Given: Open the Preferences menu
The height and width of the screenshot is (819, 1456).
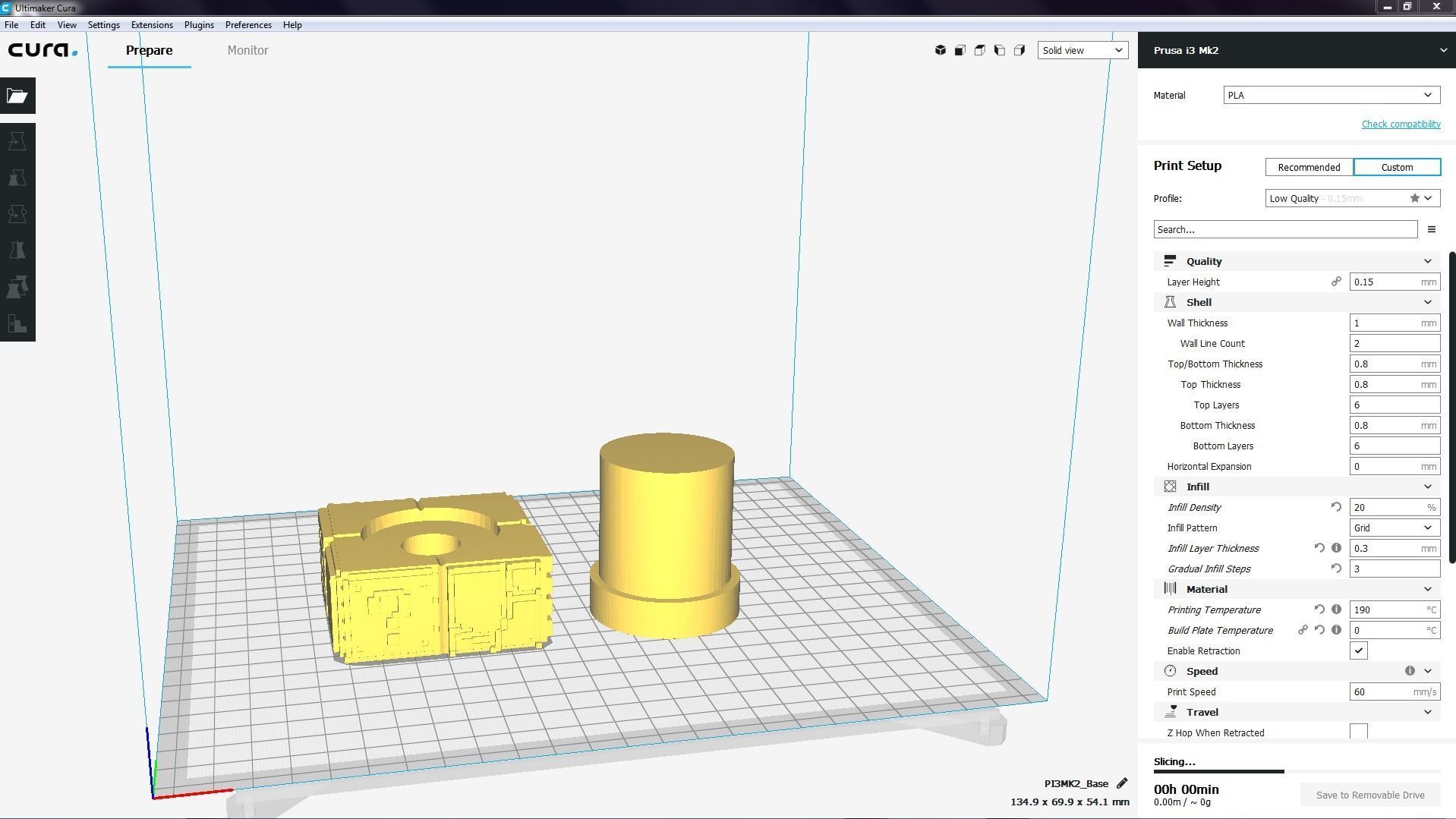Looking at the screenshot, I should [248, 24].
